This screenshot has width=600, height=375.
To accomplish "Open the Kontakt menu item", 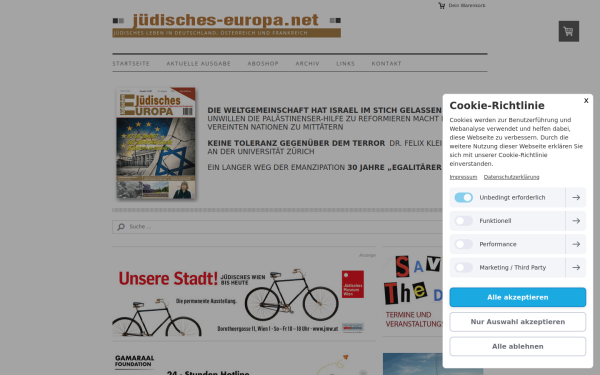I will point(386,64).
